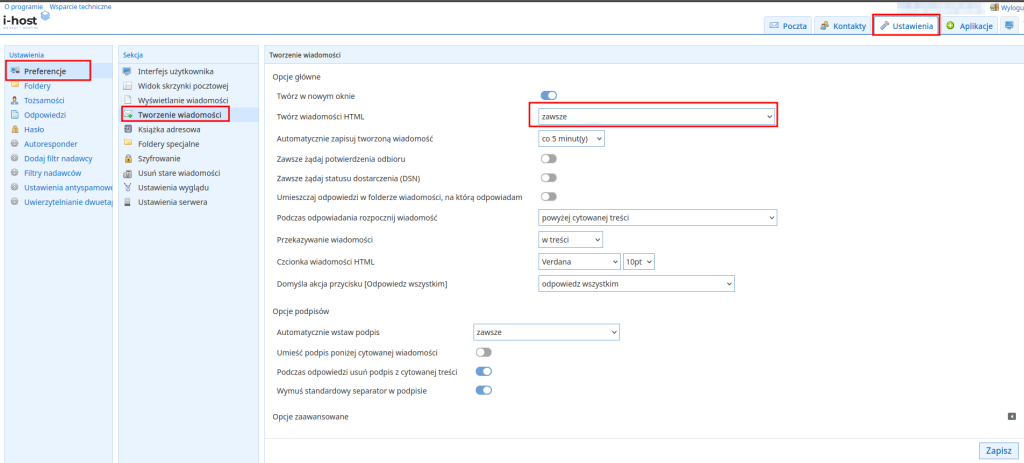
Task: Open the Kontakty tab
Action: click(x=842, y=25)
